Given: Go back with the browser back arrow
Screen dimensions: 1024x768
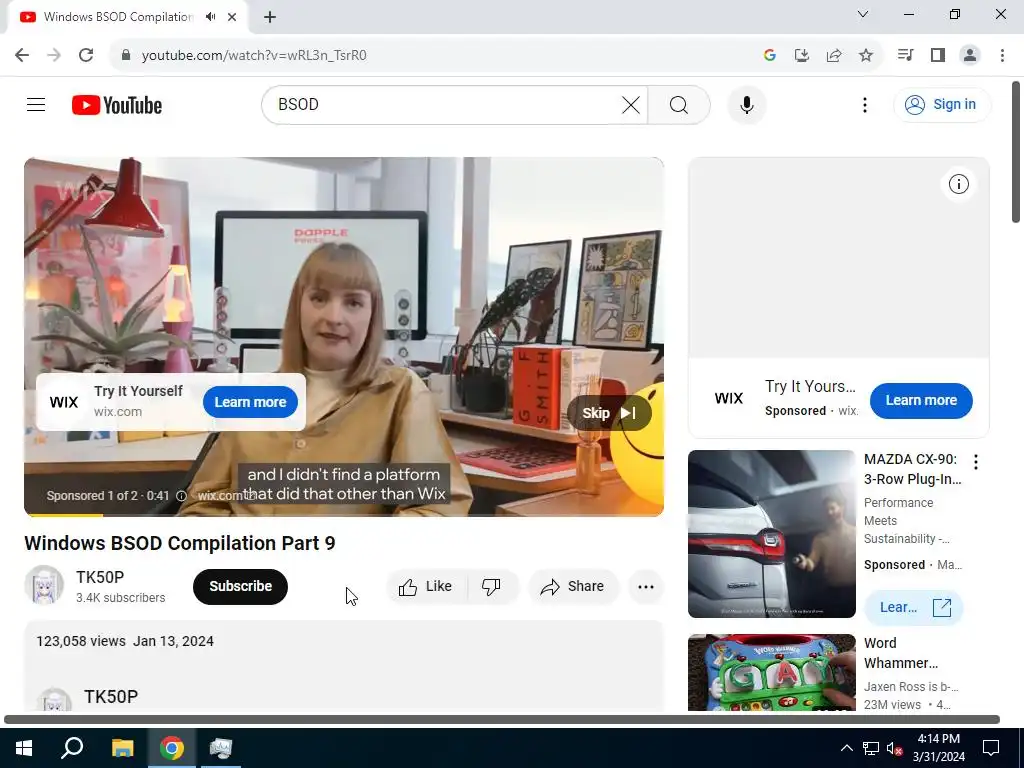Looking at the screenshot, I should [22, 55].
